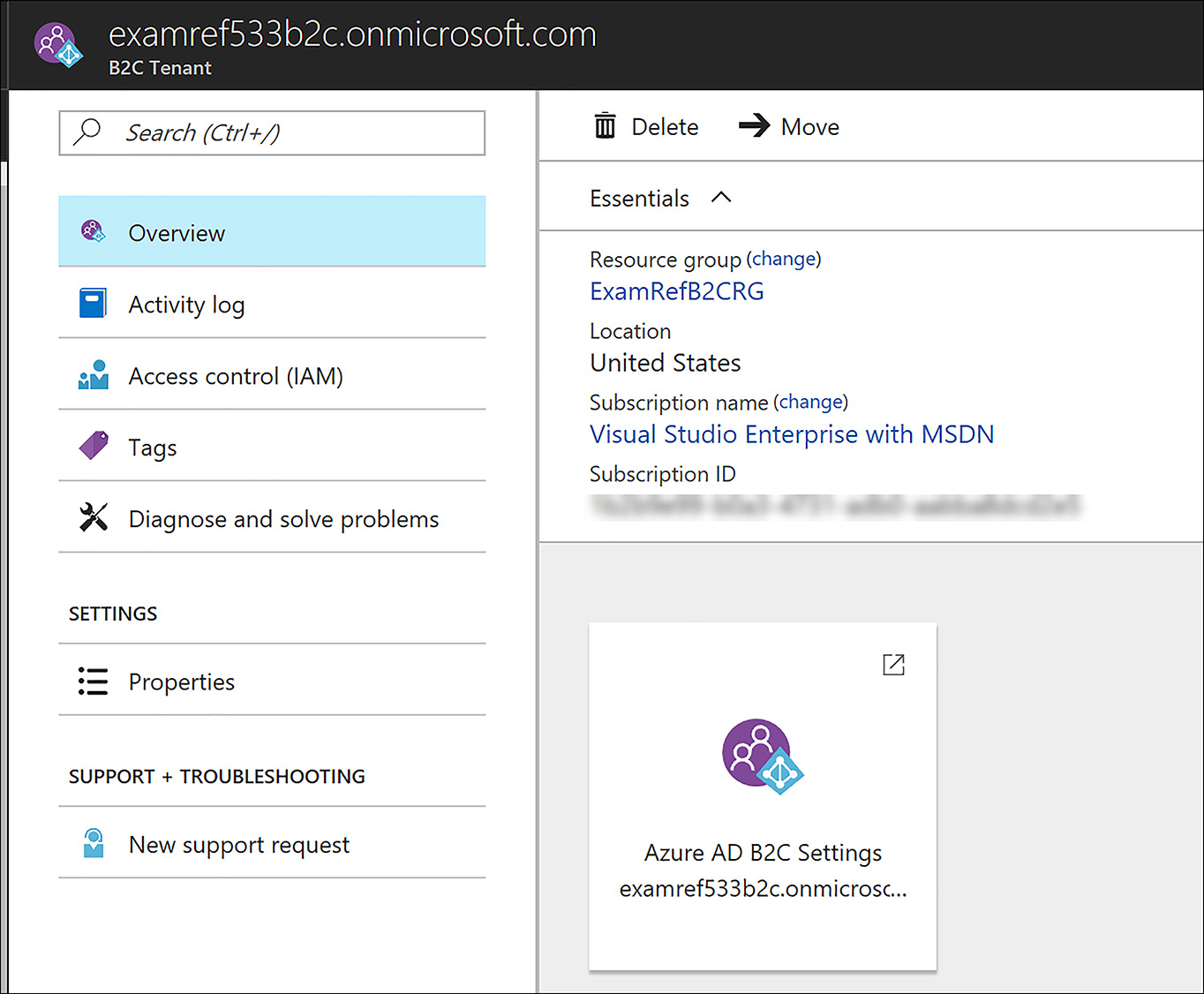Open the Activity log menu item
The height and width of the screenshot is (994, 1204).
click(x=272, y=303)
